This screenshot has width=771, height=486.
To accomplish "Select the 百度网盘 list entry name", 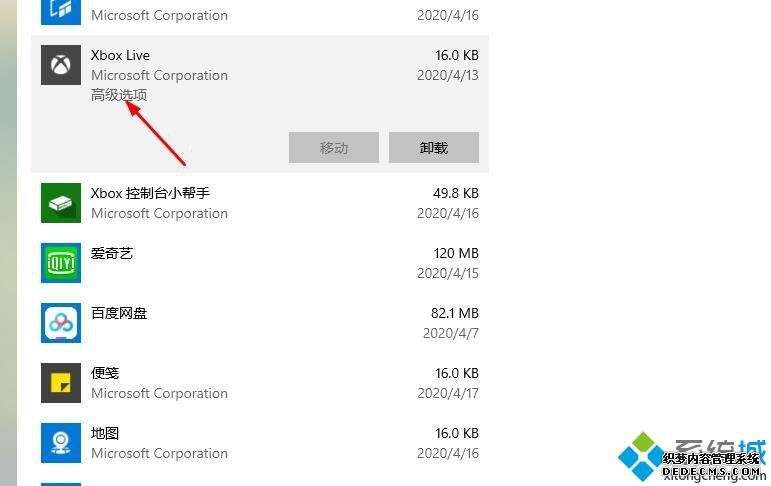I will [x=119, y=313].
